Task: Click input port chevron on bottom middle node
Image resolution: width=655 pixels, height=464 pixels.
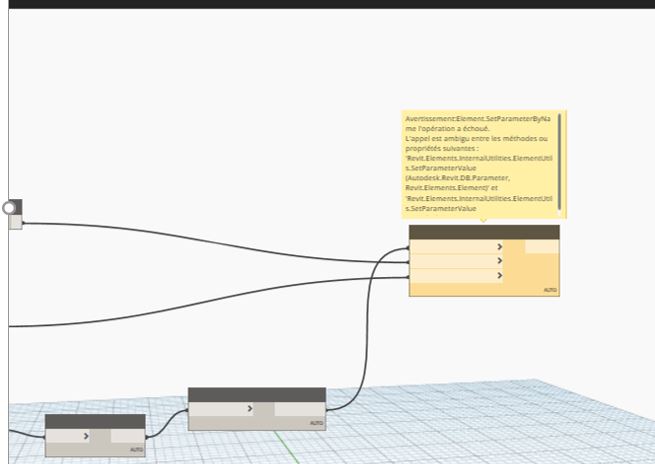Action: pos(250,409)
